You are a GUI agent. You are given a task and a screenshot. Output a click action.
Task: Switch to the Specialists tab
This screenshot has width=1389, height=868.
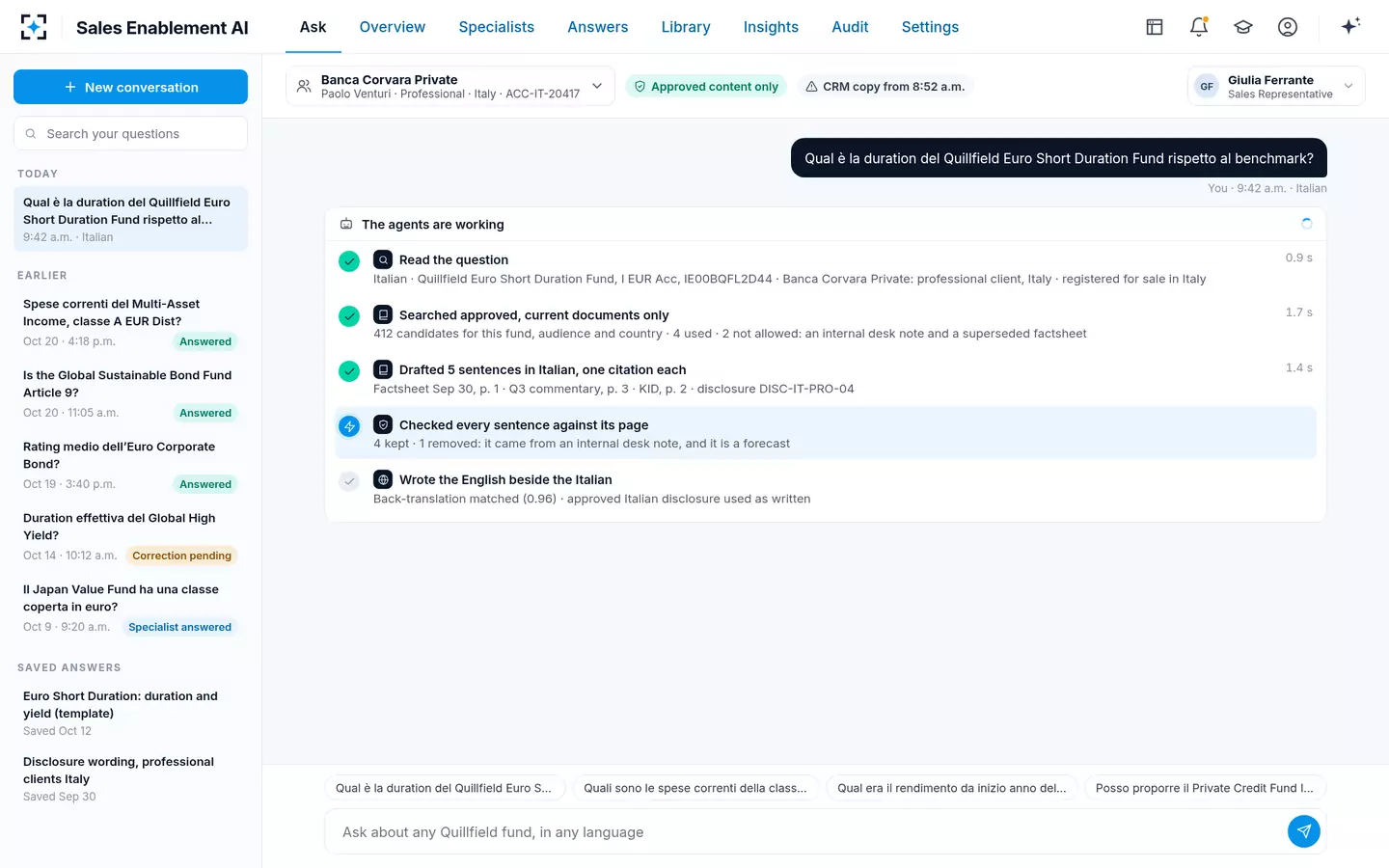(497, 27)
